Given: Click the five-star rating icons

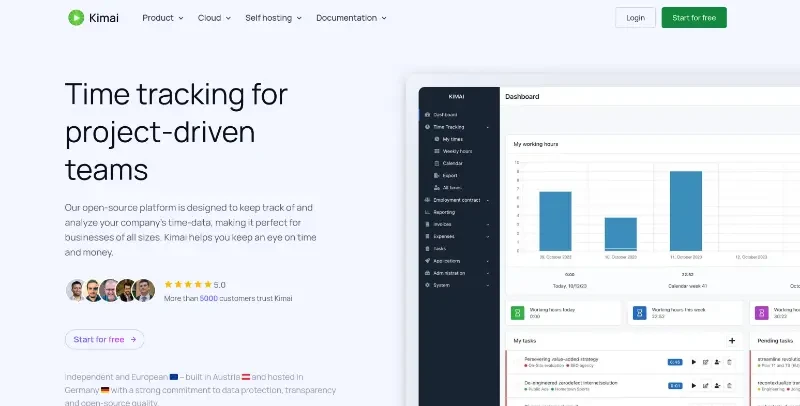Looking at the screenshot, I should click(x=186, y=284).
